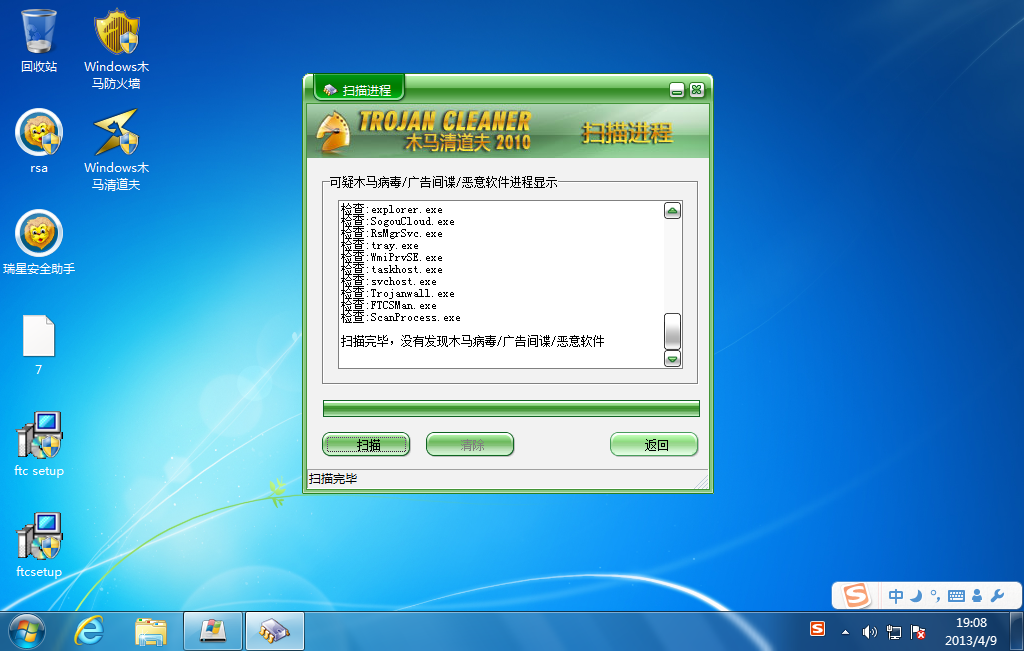Launch Internet Explorer from the taskbar

coord(89,631)
